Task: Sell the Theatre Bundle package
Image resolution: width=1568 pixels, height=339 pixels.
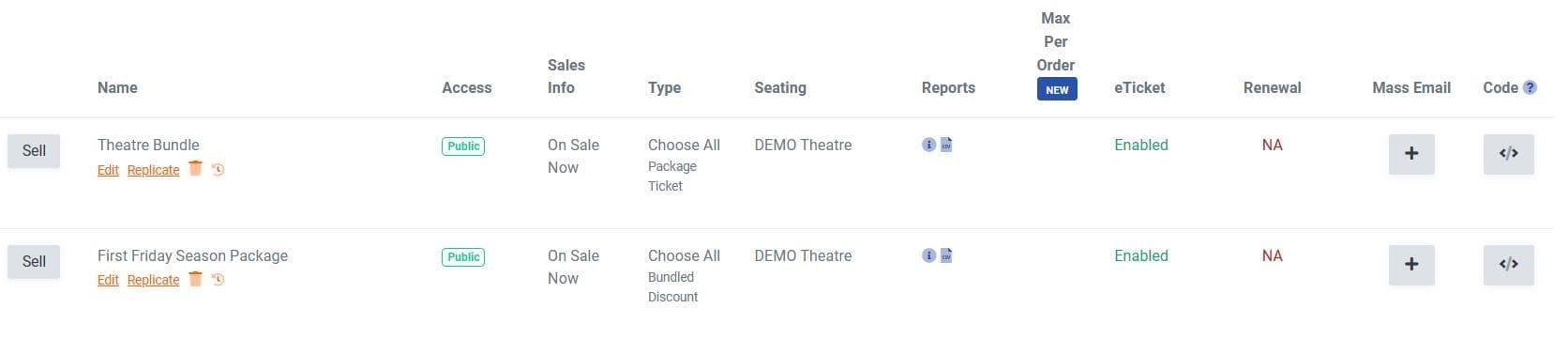Action: (34, 151)
